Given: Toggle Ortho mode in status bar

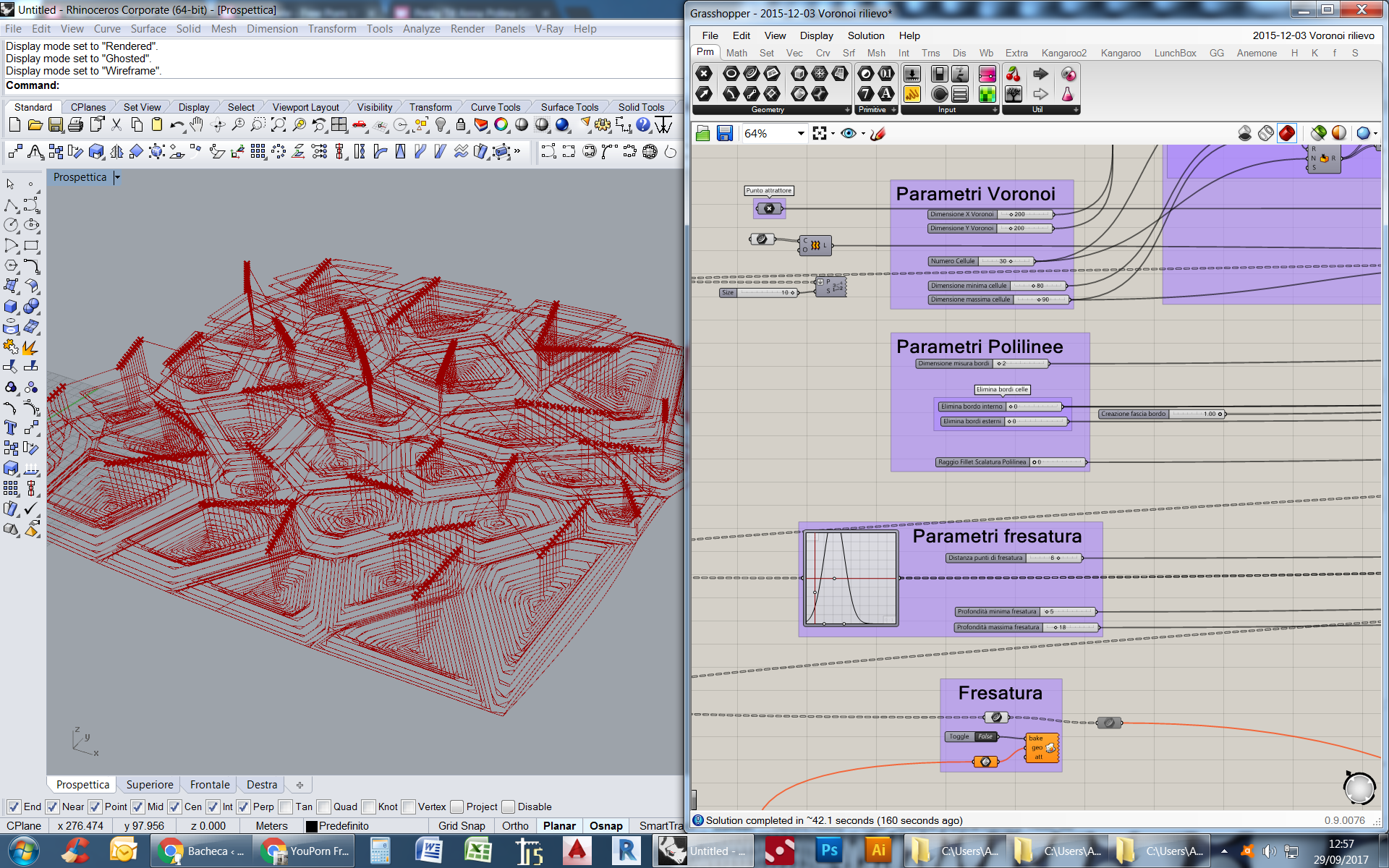Looking at the screenshot, I should (515, 826).
